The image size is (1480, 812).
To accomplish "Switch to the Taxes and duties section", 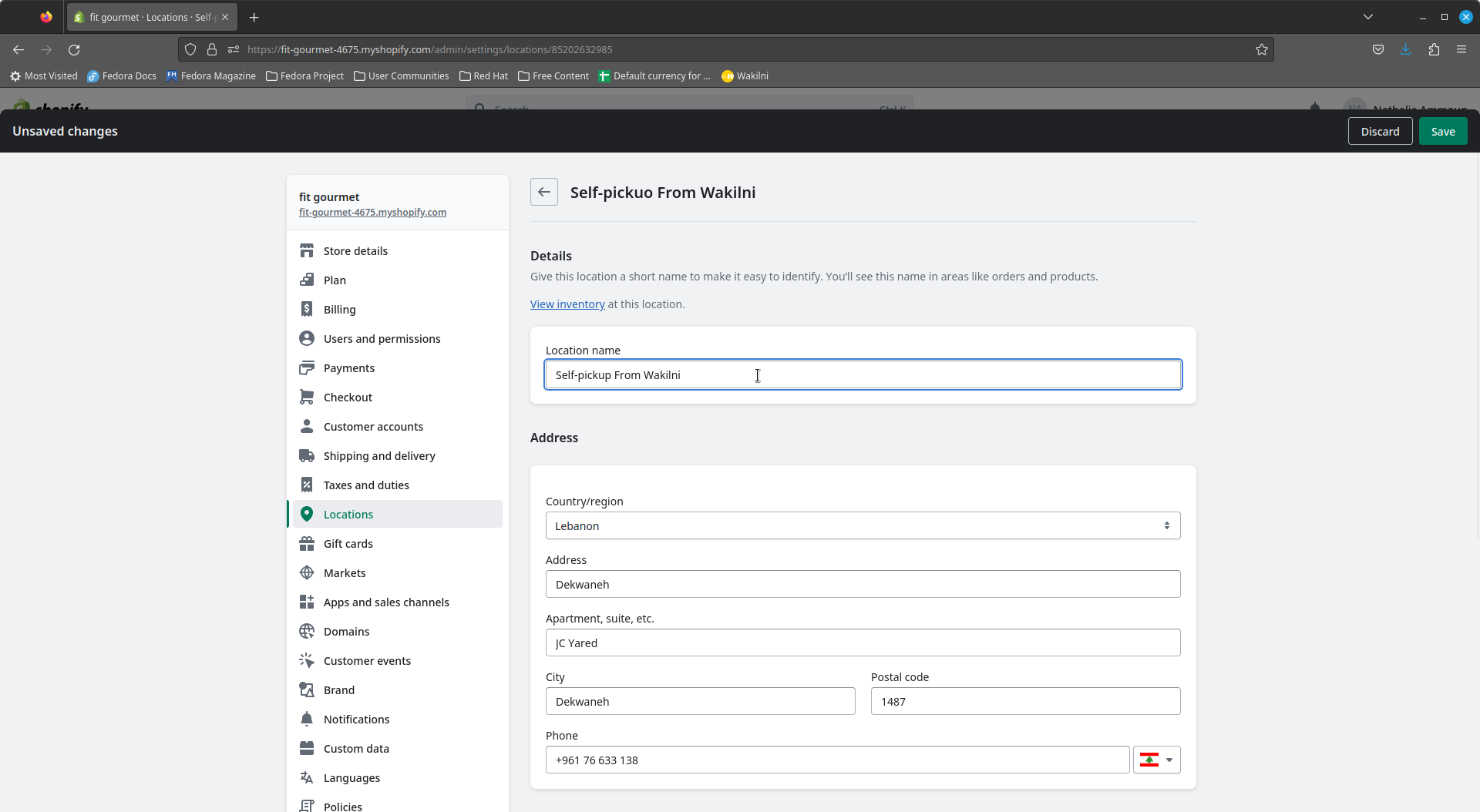I will [x=366, y=485].
